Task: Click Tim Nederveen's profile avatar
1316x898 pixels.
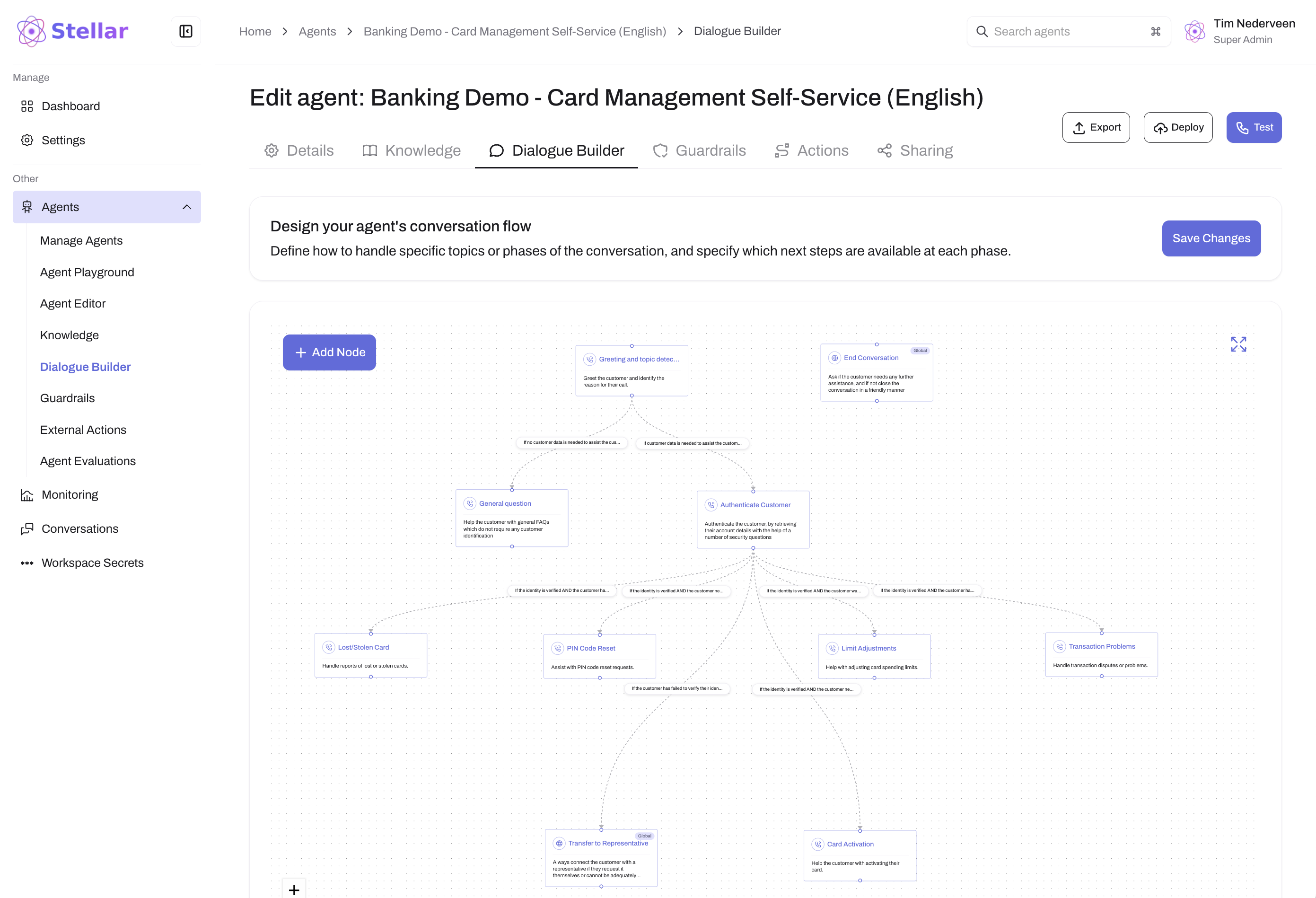Action: click(x=1194, y=31)
